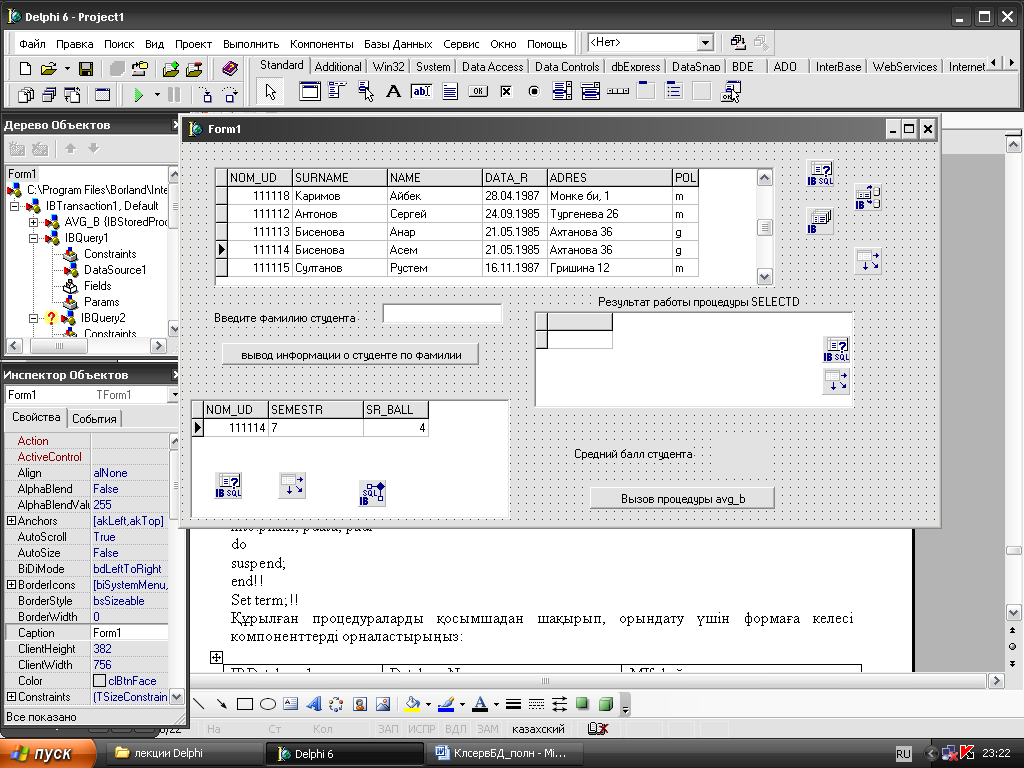The image size is (1024, 768).
Task: Click the Toggle Form/Unit icon
Action: point(72,95)
